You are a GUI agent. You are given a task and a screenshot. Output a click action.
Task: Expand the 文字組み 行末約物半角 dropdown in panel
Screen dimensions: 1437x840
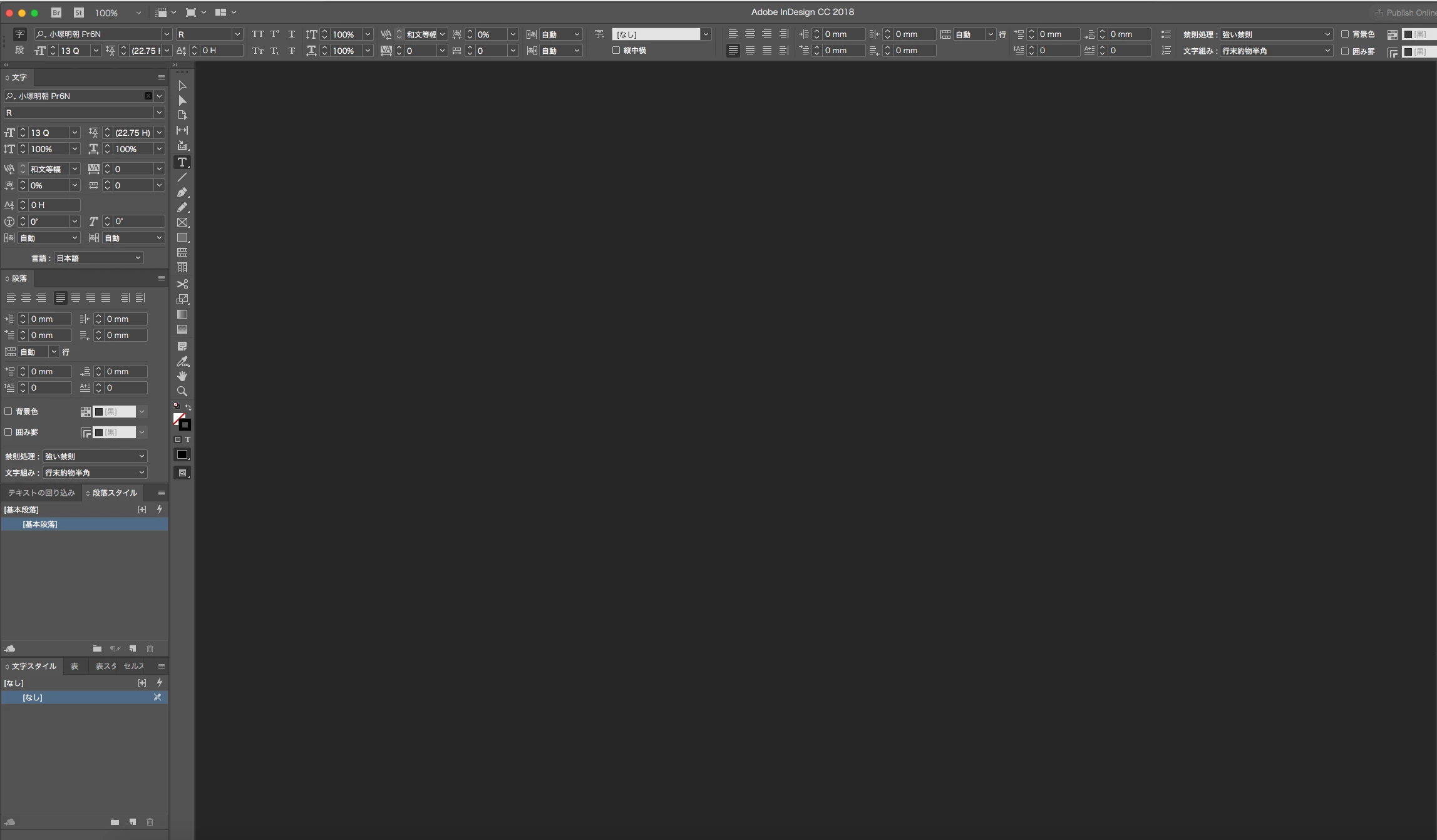pos(95,473)
